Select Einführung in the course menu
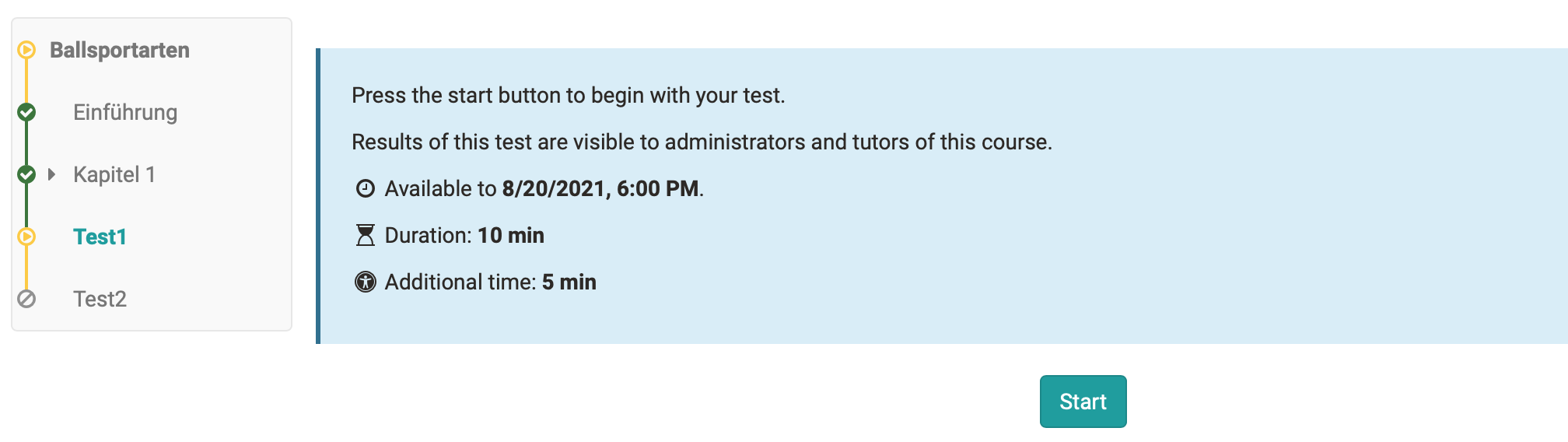 (x=125, y=112)
